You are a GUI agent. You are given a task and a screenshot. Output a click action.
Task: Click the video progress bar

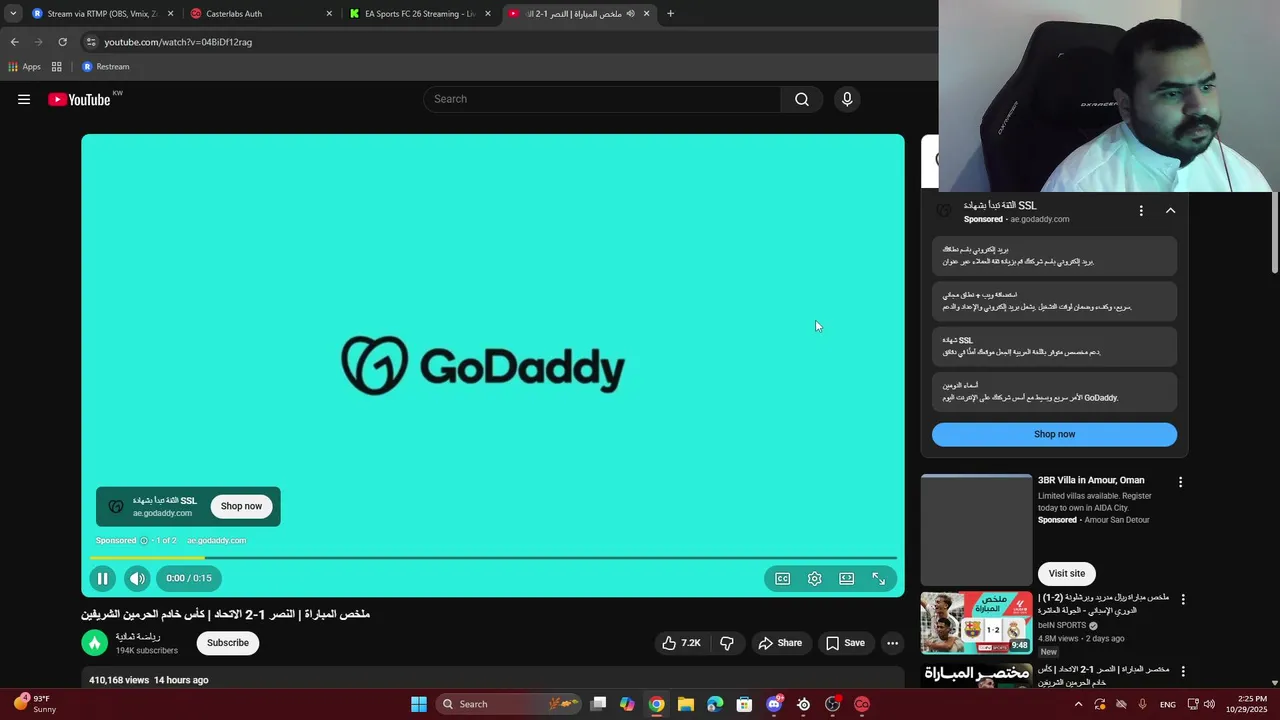[x=493, y=557]
